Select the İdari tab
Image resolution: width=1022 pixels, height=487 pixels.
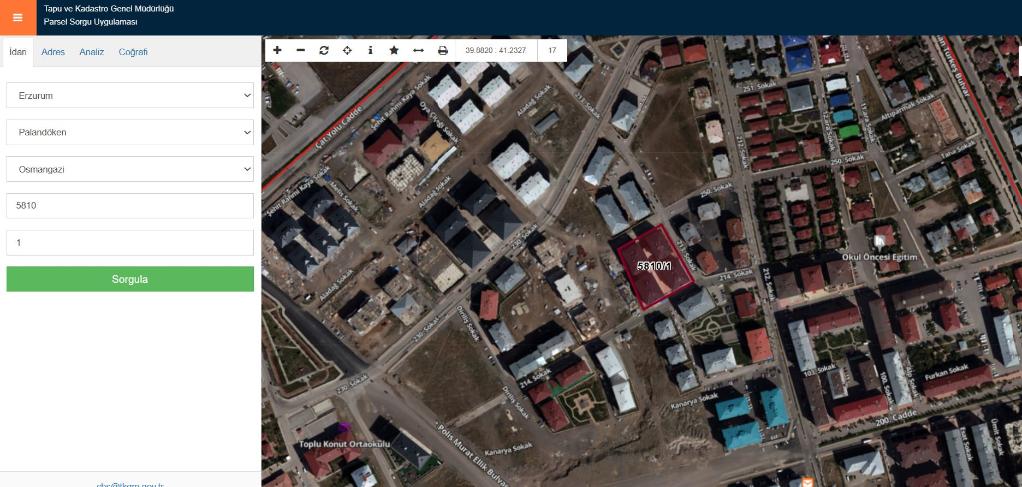[17, 52]
